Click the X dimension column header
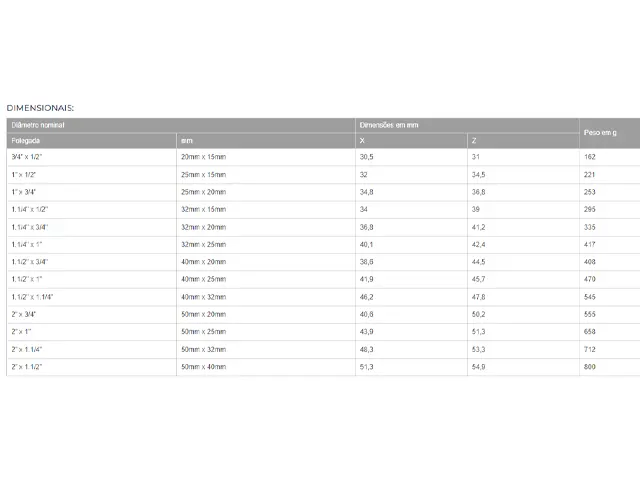 pos(411,141)
